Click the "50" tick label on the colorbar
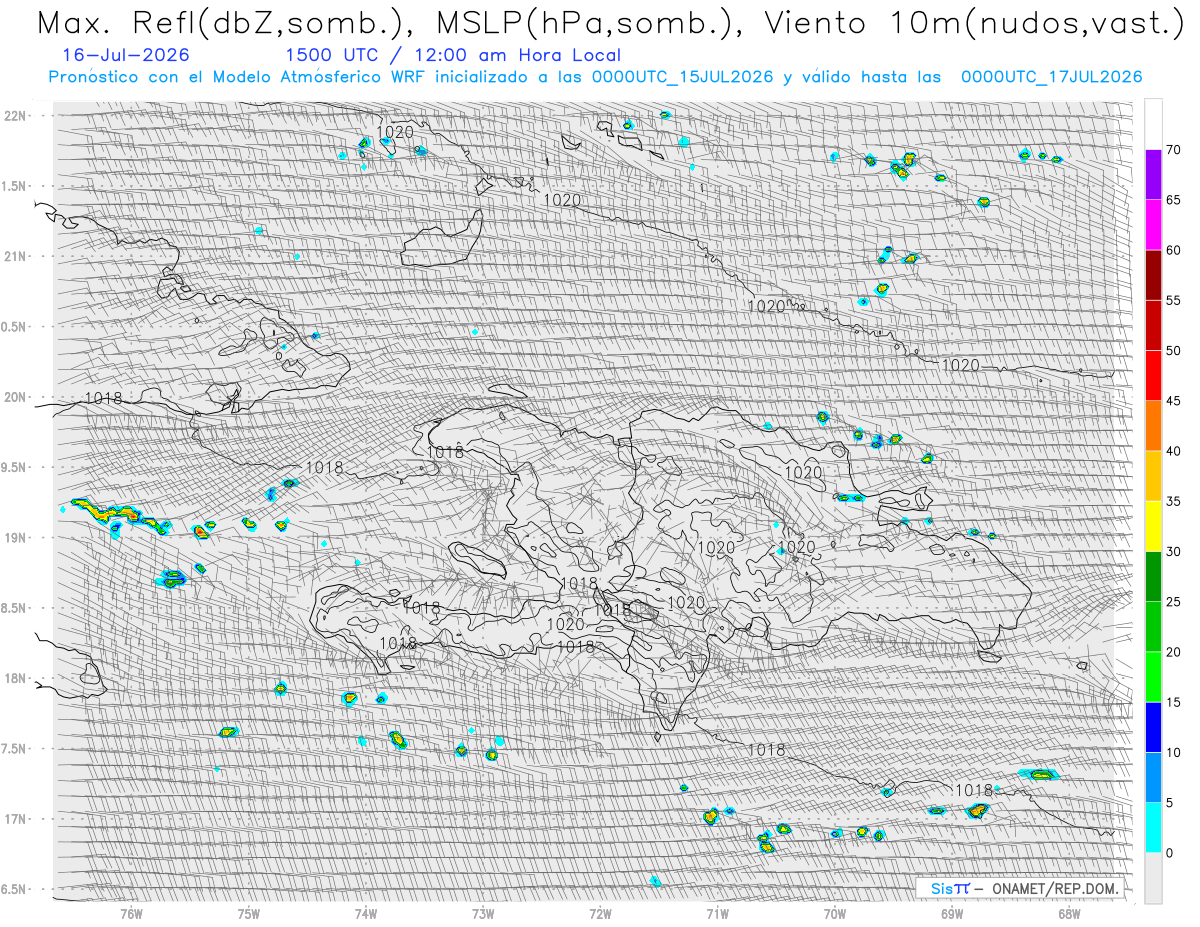Image resolution: width=1200 pixels, height=927 pixels. tap(1174, 351)
